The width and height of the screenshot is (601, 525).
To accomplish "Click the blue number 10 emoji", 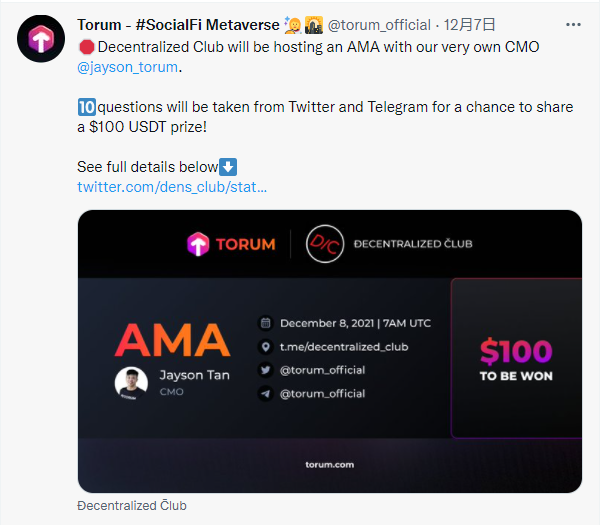I will (x=86, y=105).
